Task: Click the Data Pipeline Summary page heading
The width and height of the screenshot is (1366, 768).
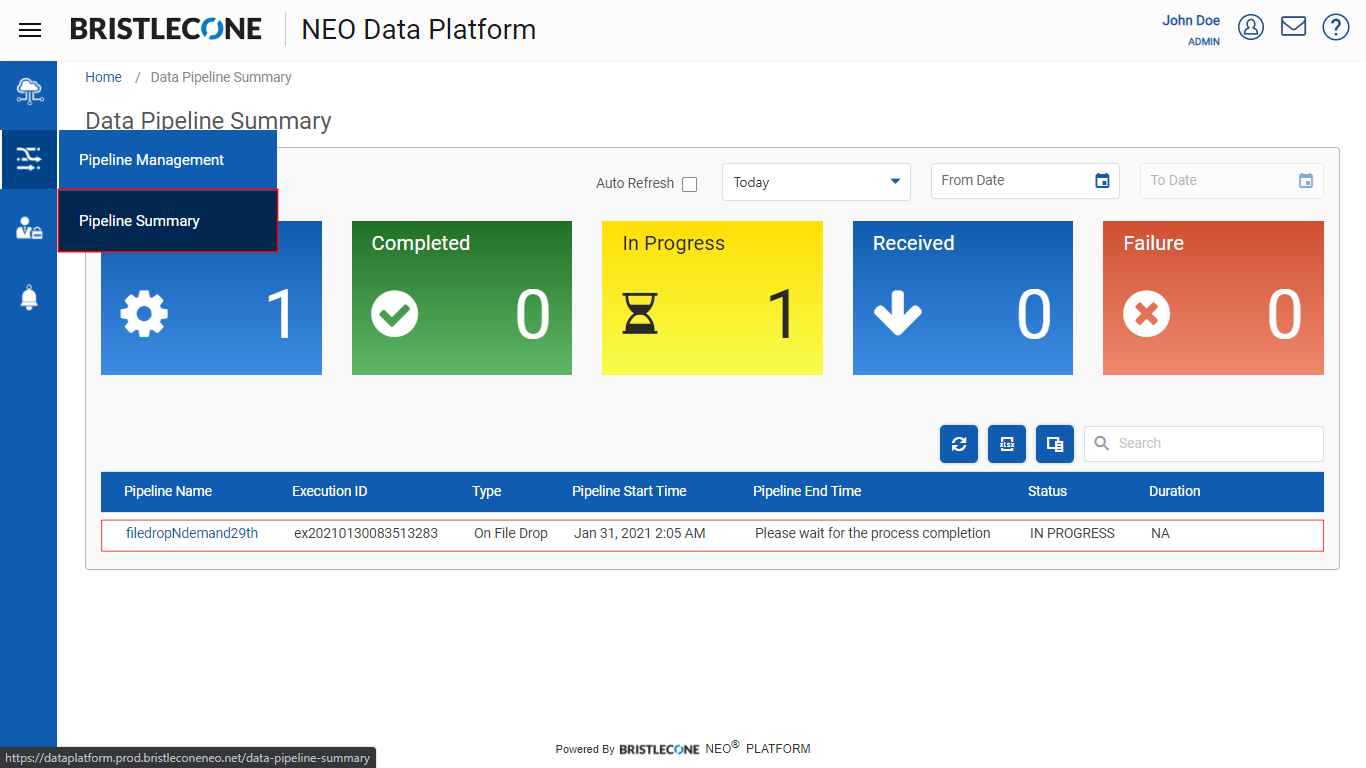Action: tap(208, 121)
